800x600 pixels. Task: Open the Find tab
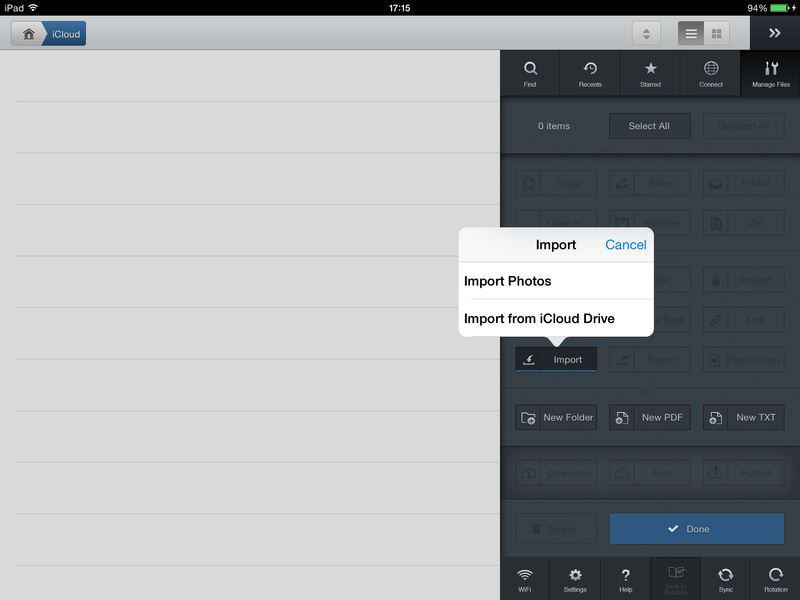pos(530,73)
